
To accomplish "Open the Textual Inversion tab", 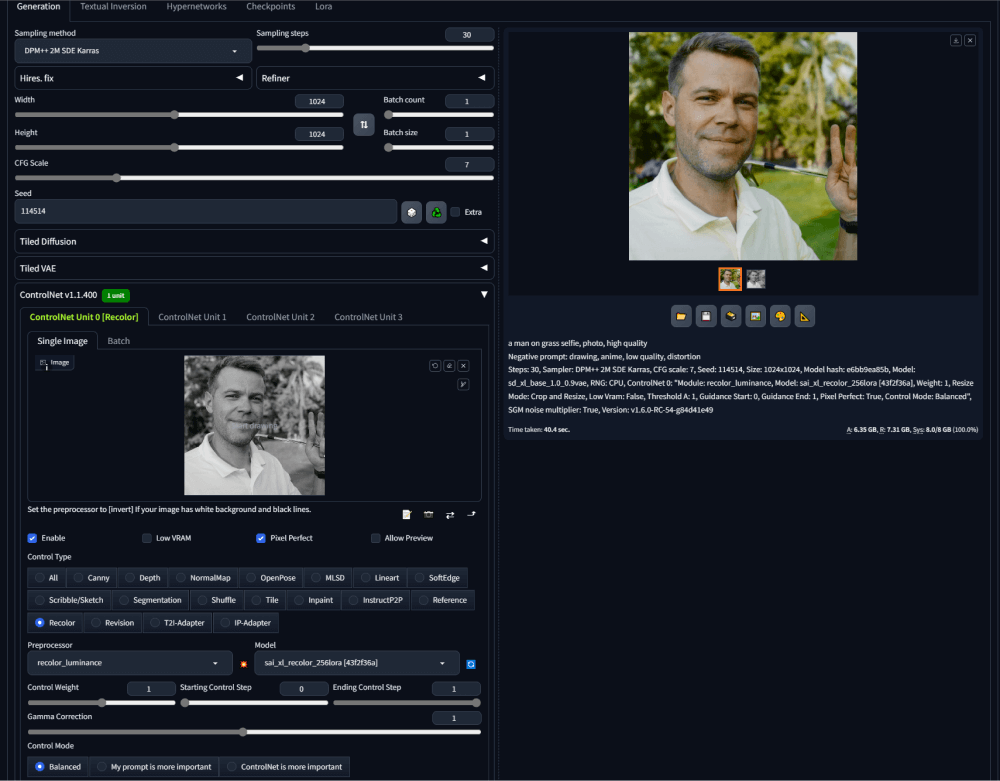I will coord(113,7).
